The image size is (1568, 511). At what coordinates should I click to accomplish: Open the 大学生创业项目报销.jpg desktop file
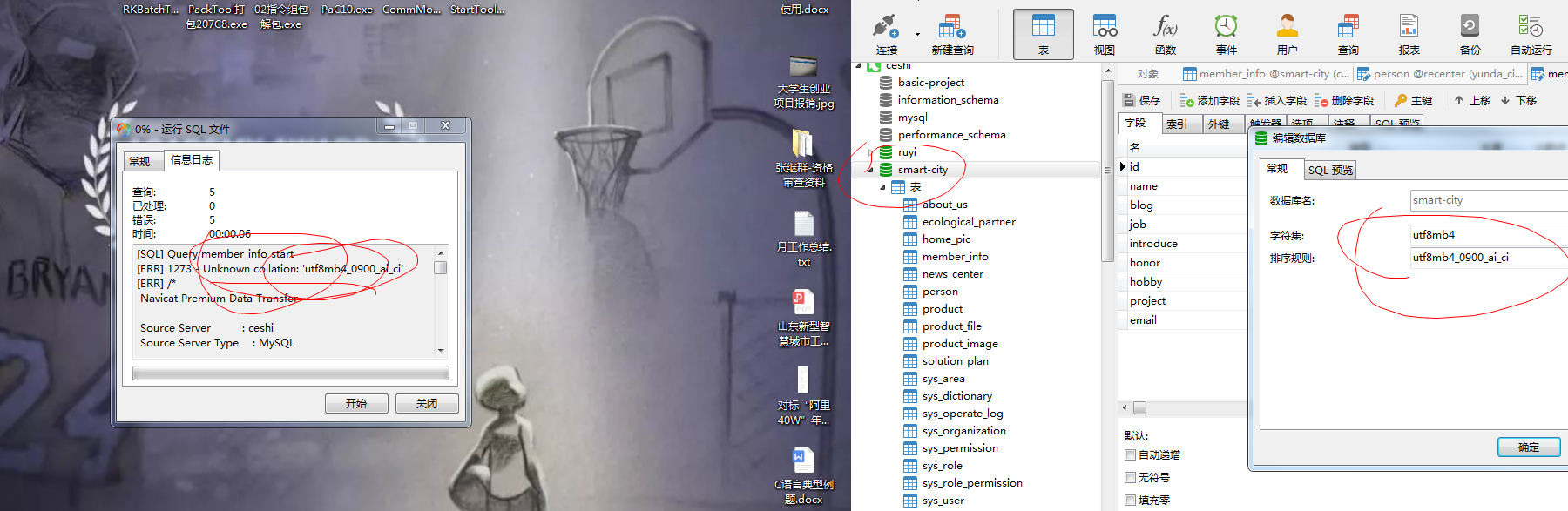pyautogui.click(x=803, y=83)
